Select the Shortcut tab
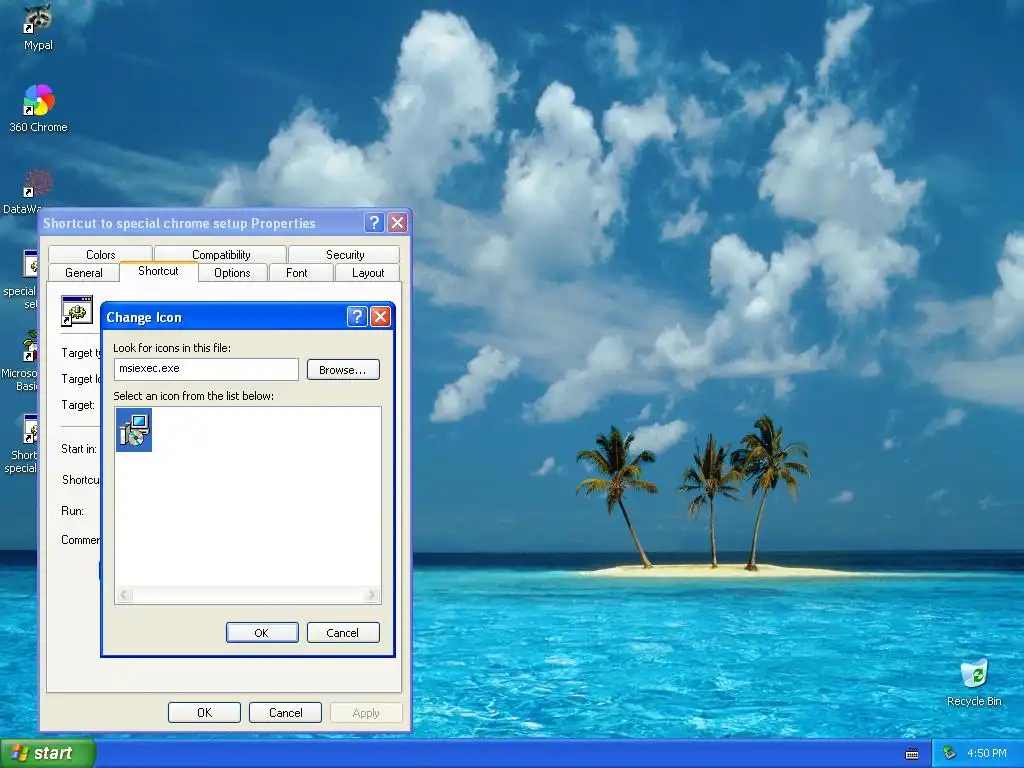The height and width of the screenshot is (768, 1024). click(158, 271)
